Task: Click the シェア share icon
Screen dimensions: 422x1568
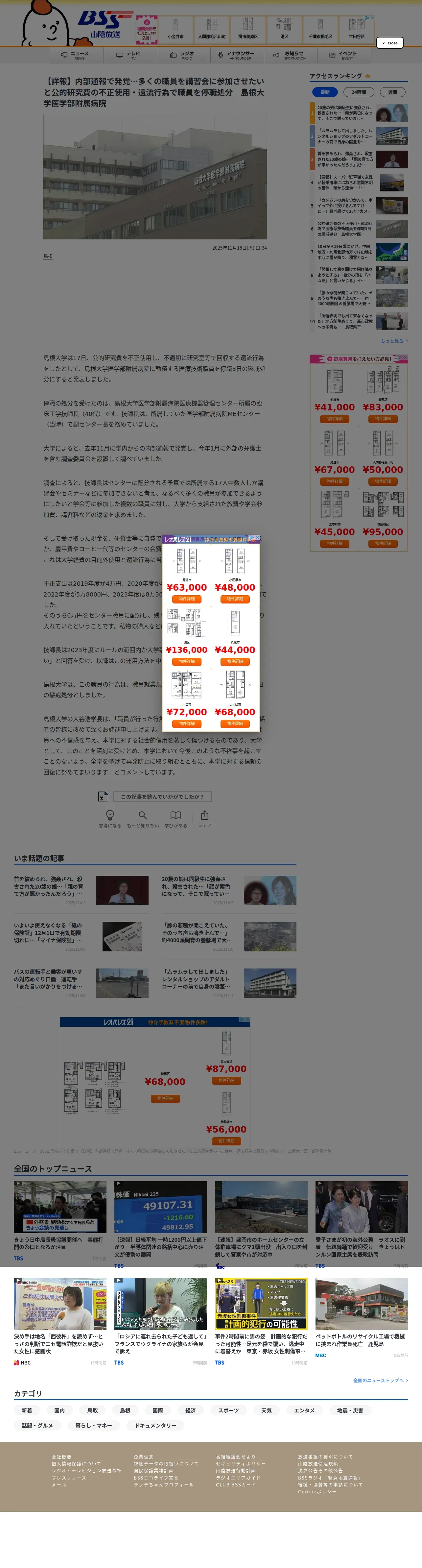Action: tap(205, 815)
